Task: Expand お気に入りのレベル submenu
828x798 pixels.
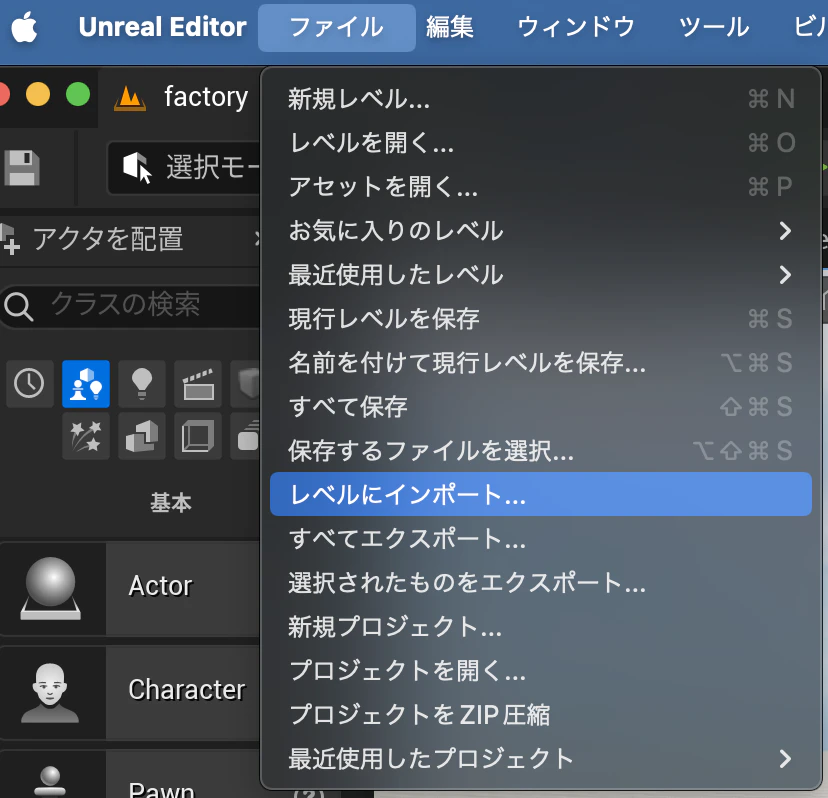Action: [x=541, y=231]
